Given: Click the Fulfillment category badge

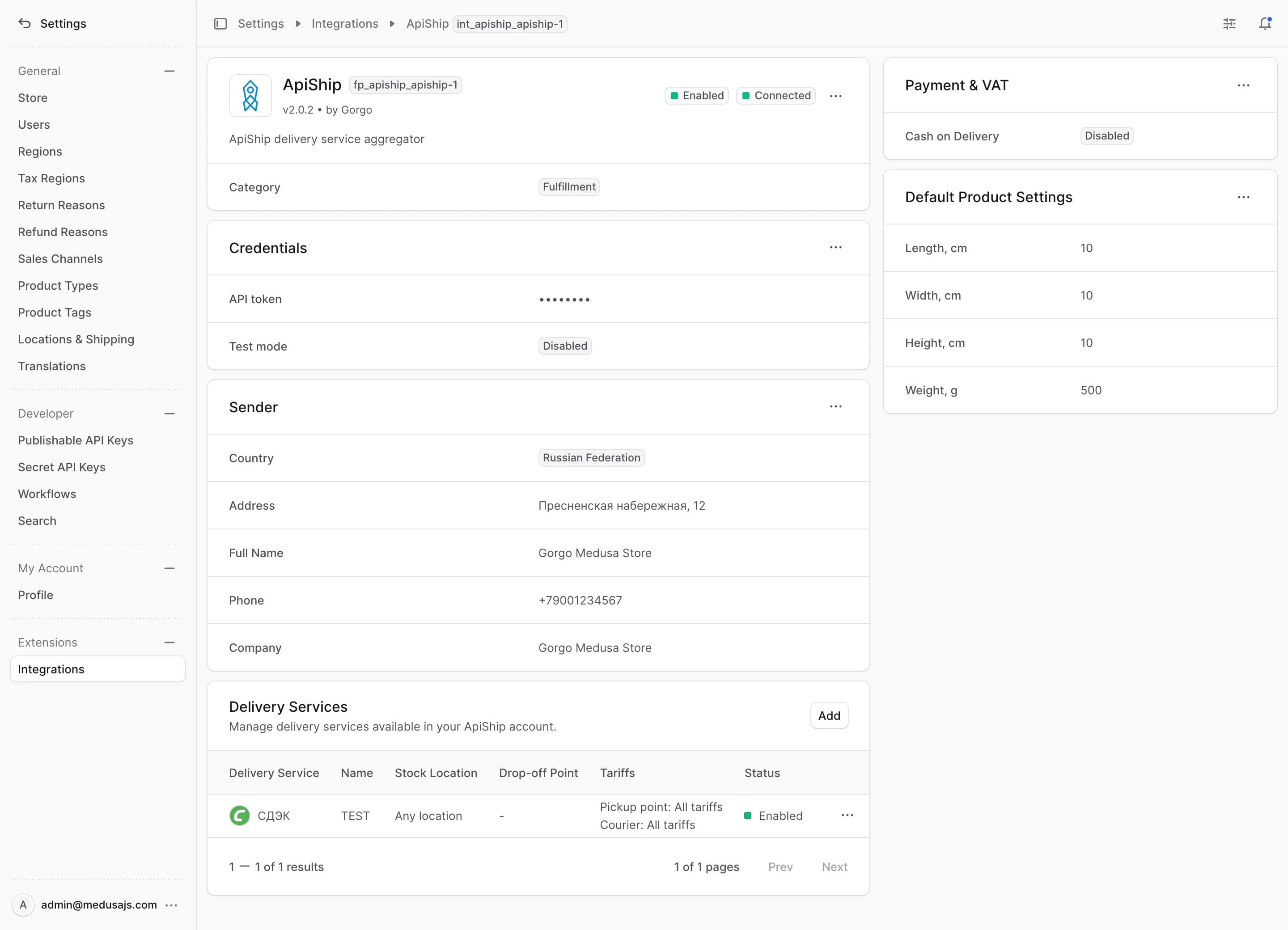Looking at the screenshot, I should [569, 187].
